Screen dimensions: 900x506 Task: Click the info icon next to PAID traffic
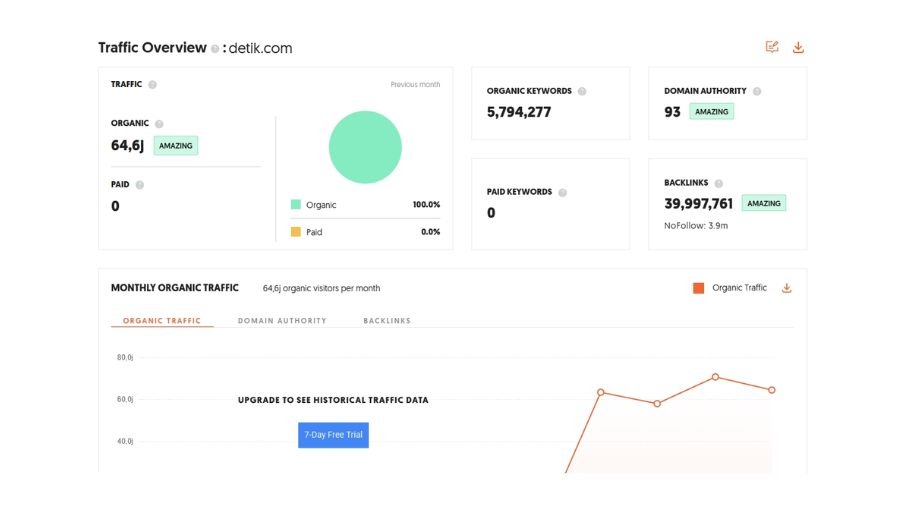pos(139,185)
